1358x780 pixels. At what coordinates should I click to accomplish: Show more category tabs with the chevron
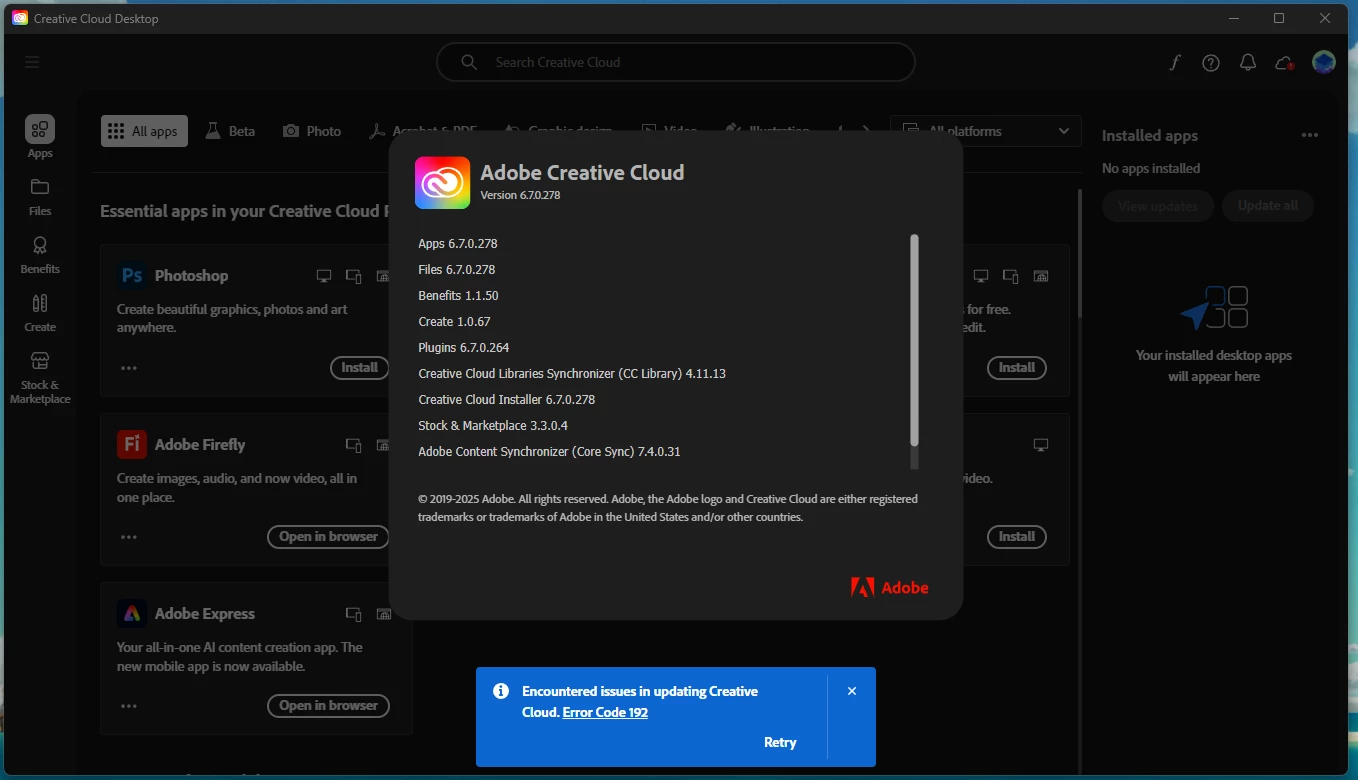(866, 131)
